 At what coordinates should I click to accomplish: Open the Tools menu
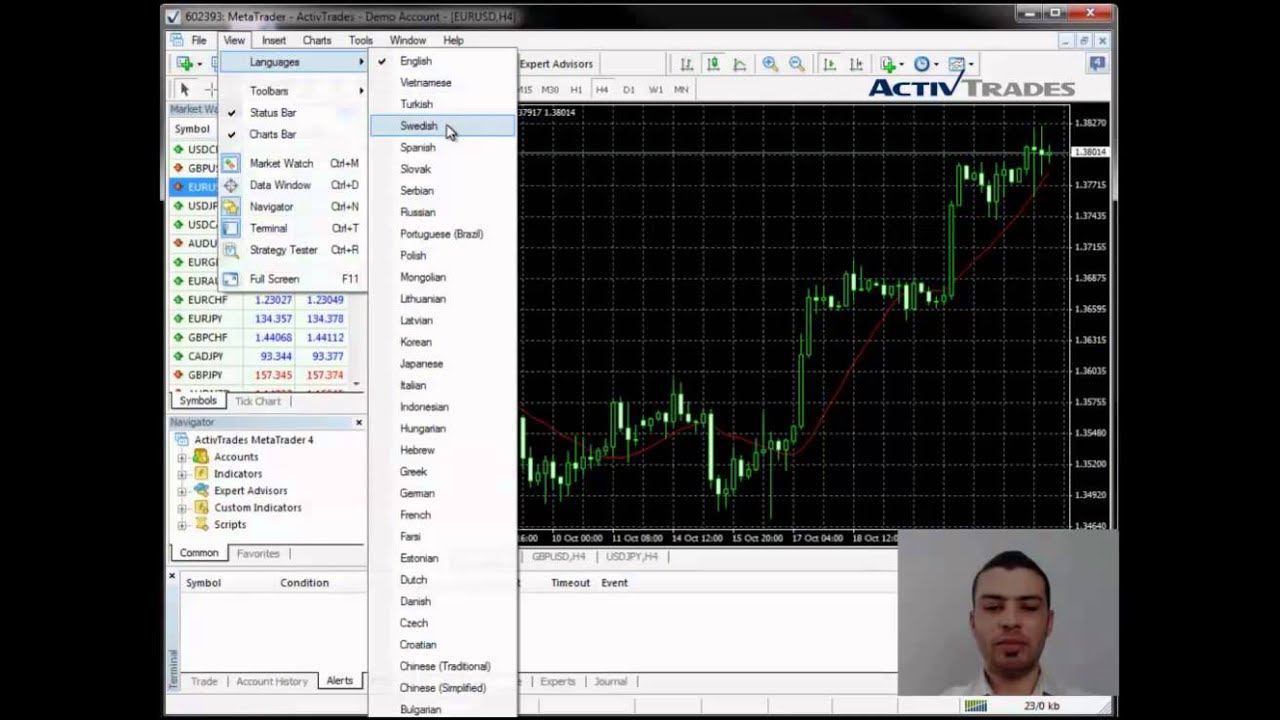point(361,41)
